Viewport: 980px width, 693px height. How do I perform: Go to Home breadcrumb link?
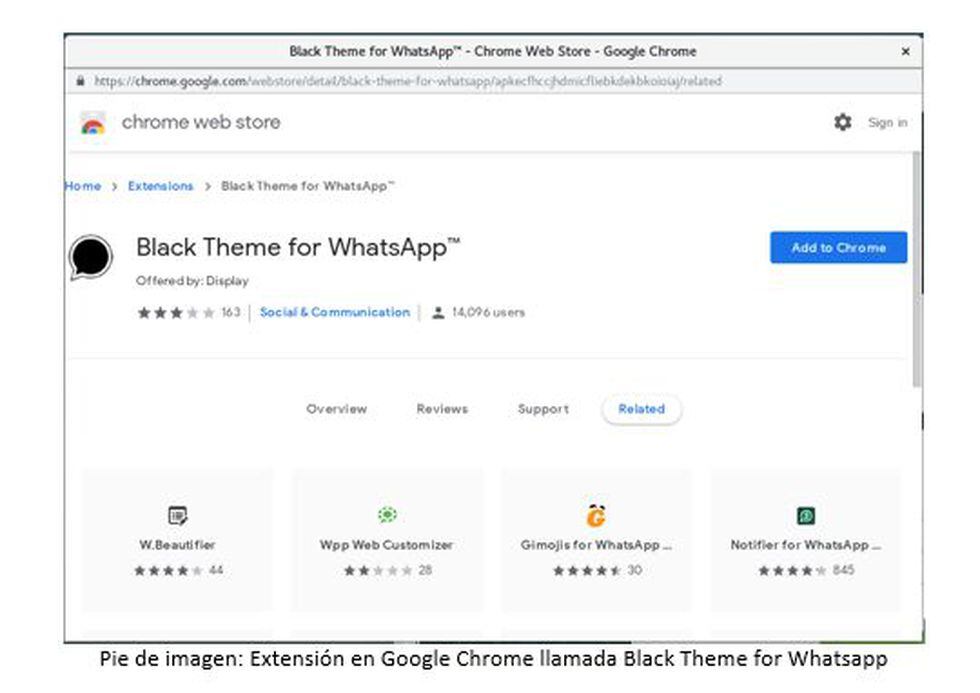point(83,186)
